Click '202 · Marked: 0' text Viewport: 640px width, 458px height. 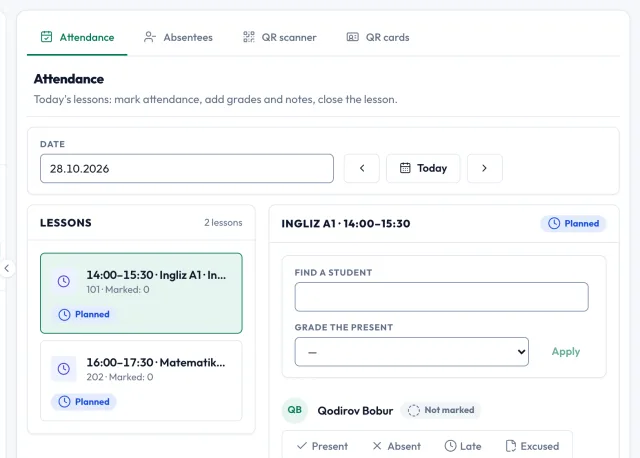tap(120, 377)
